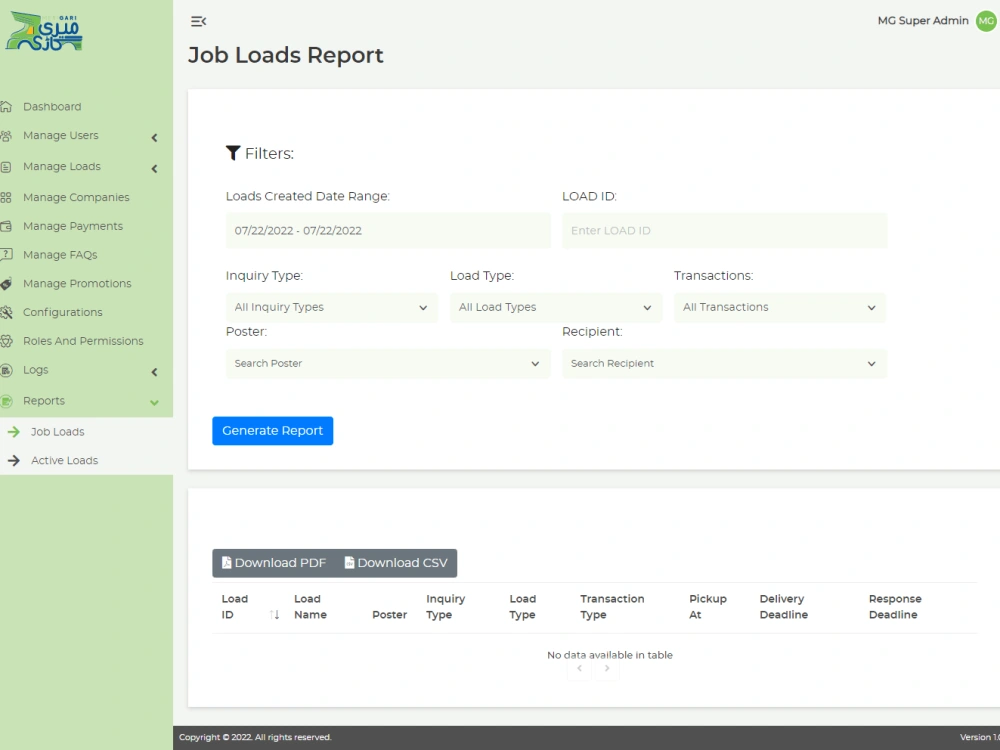1000x750 pixels.
Task: Click the arrow icon beside Active Loads
Action: (x=13, y=460)
